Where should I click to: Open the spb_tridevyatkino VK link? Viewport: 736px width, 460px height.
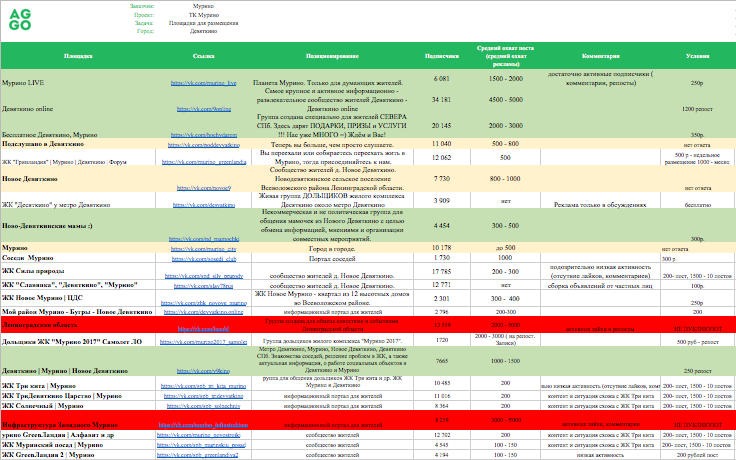tap(204, 396)
